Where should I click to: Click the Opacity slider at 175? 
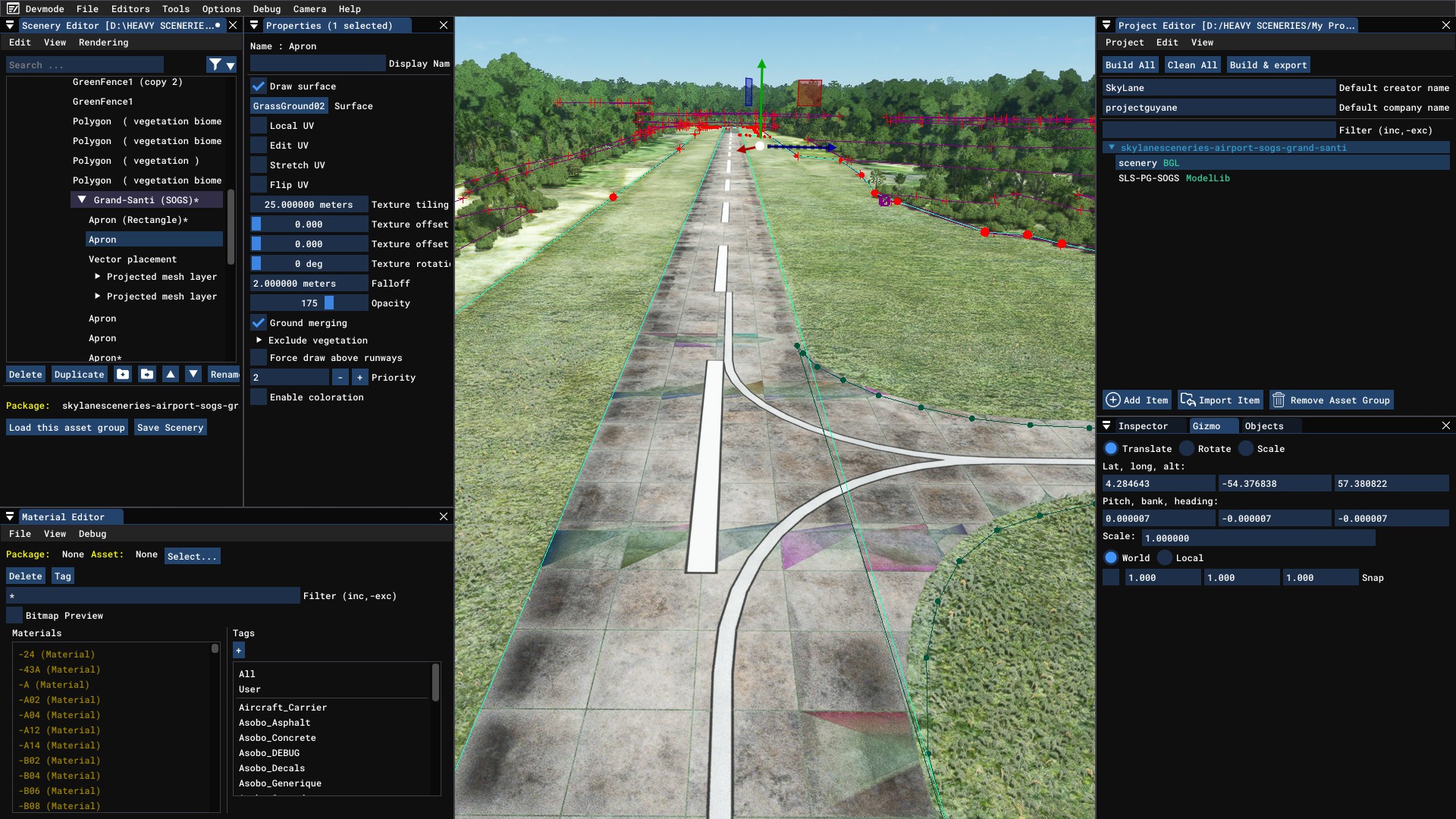[309, 303]
